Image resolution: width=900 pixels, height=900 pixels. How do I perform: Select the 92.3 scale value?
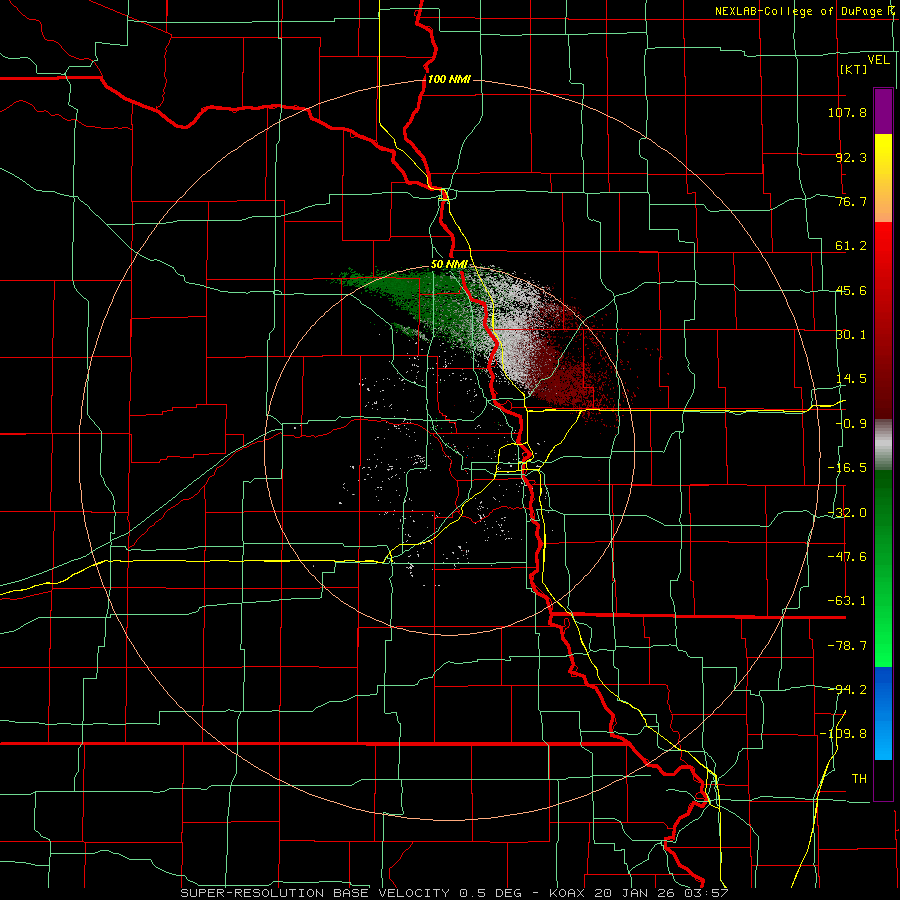851,157
